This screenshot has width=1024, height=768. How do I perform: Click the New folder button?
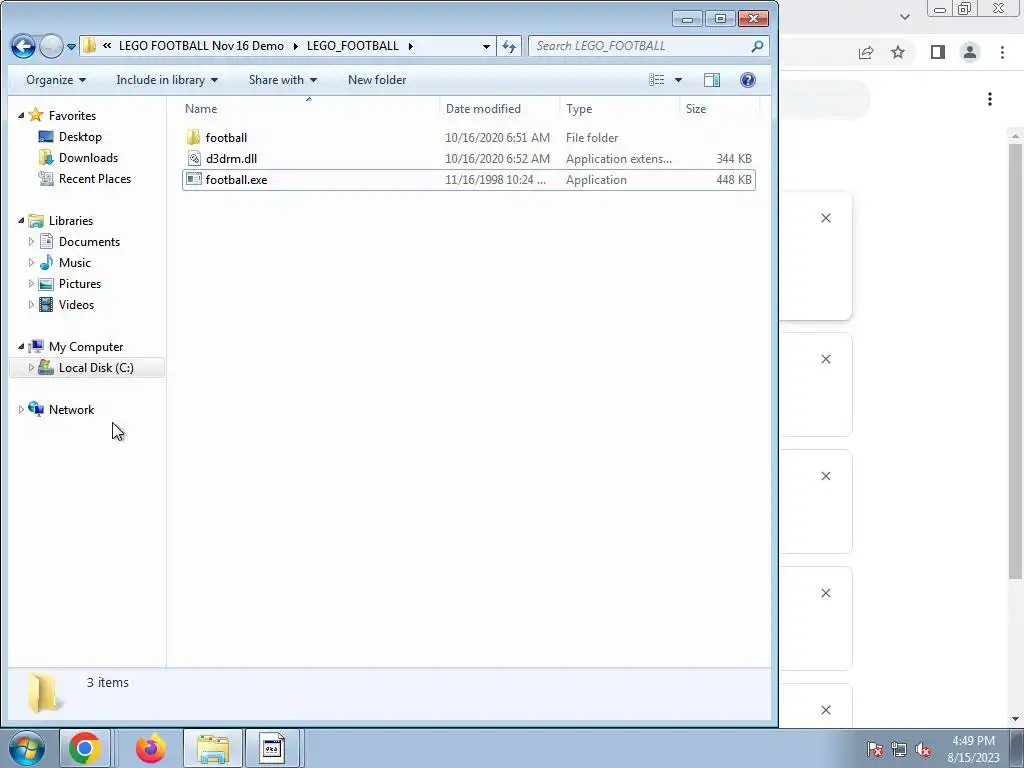[377, 80]
